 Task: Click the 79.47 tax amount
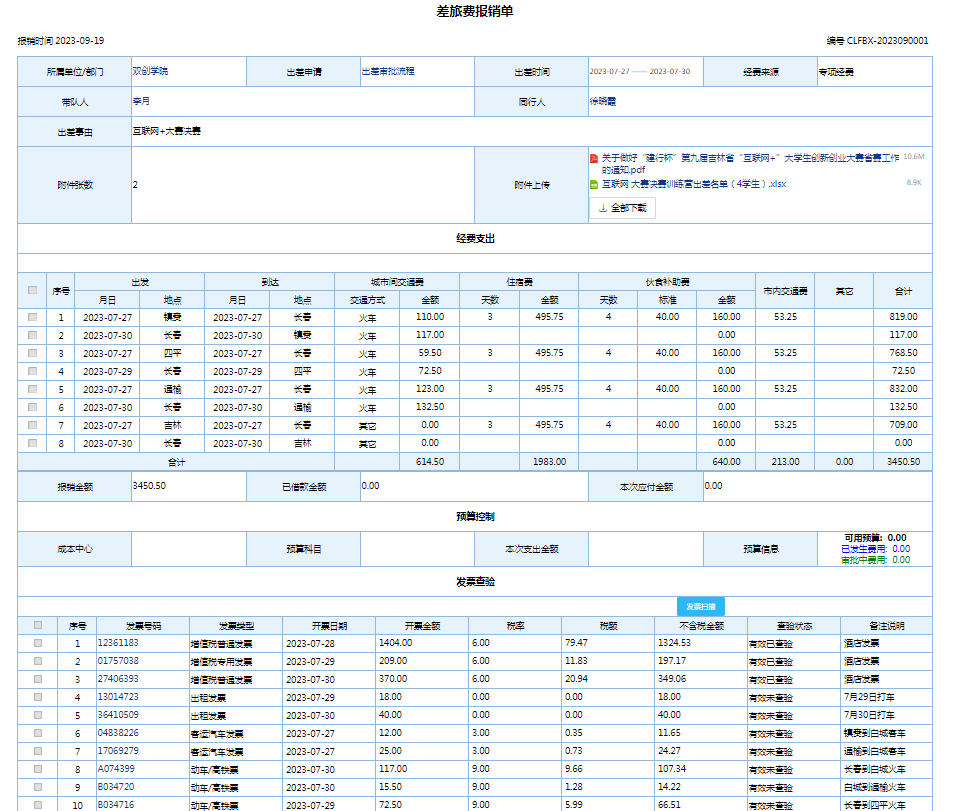(576, 643)
